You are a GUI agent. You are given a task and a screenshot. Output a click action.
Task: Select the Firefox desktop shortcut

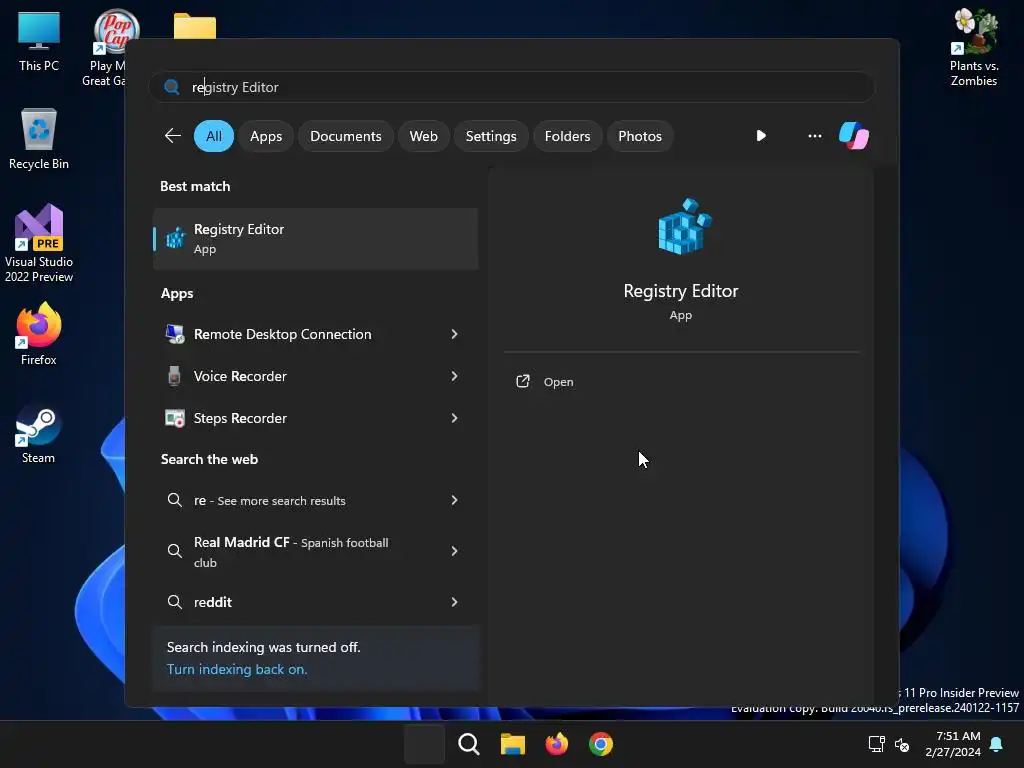pos(39,334)
